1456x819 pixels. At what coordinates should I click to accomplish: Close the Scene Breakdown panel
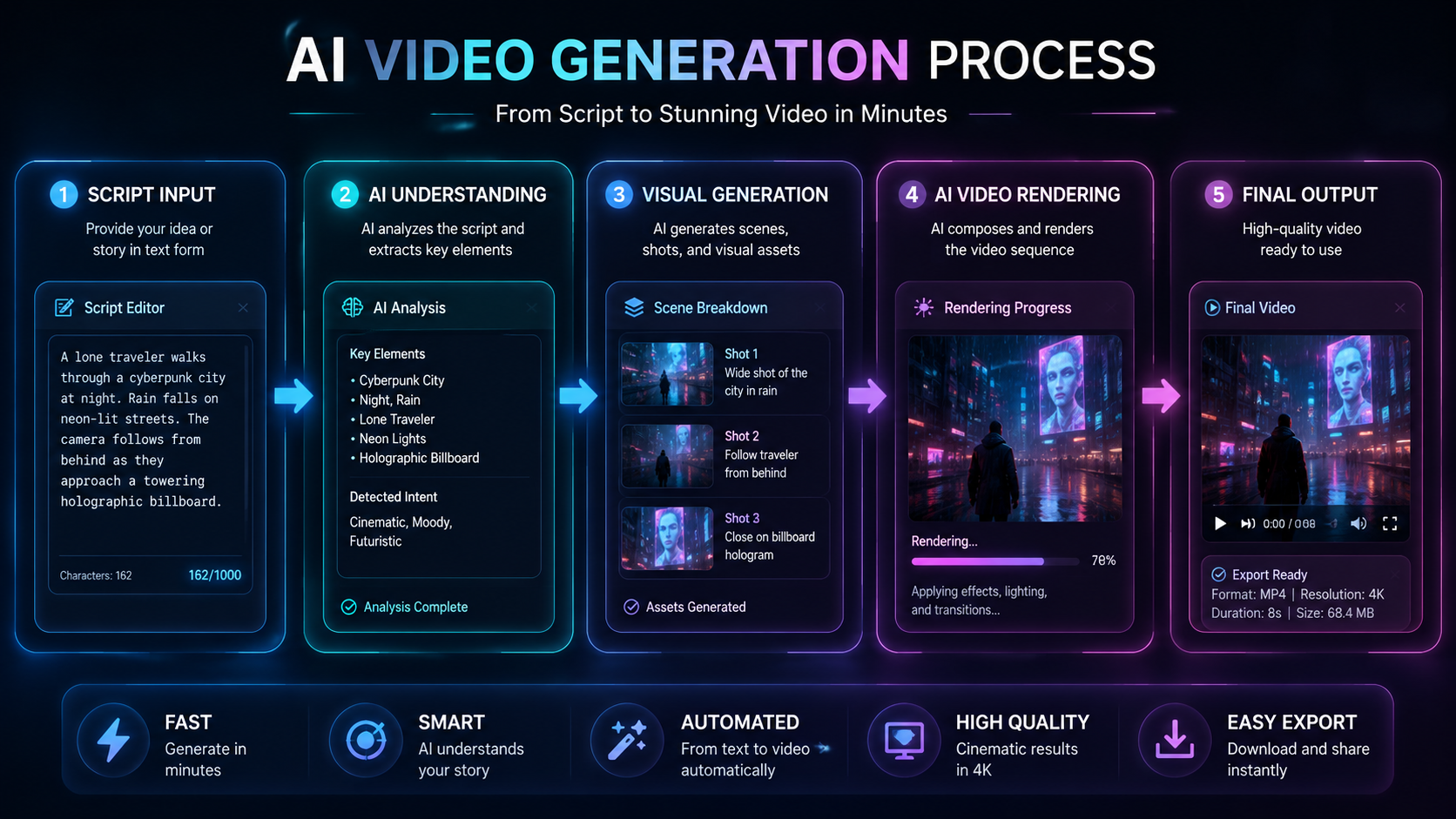pyautogui.click(x=820, y=307)
